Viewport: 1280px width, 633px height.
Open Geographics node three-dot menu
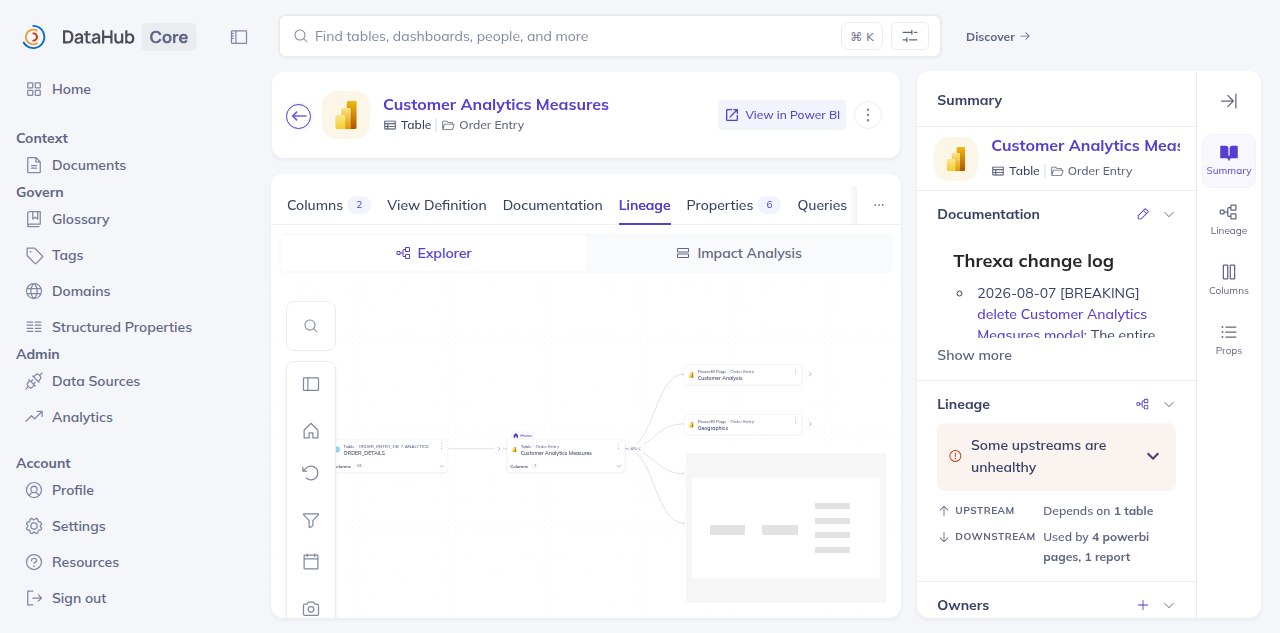tap(795, 422)
